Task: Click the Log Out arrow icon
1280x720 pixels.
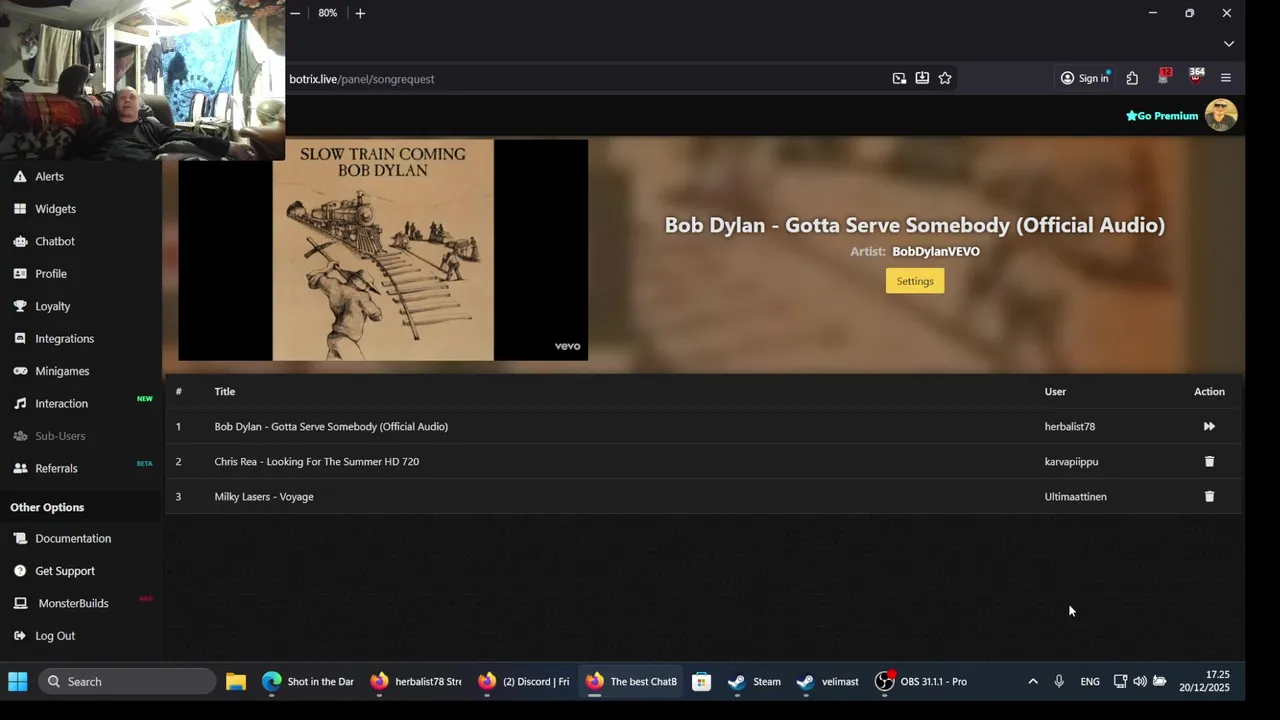Action: click(x=20, y=636)
